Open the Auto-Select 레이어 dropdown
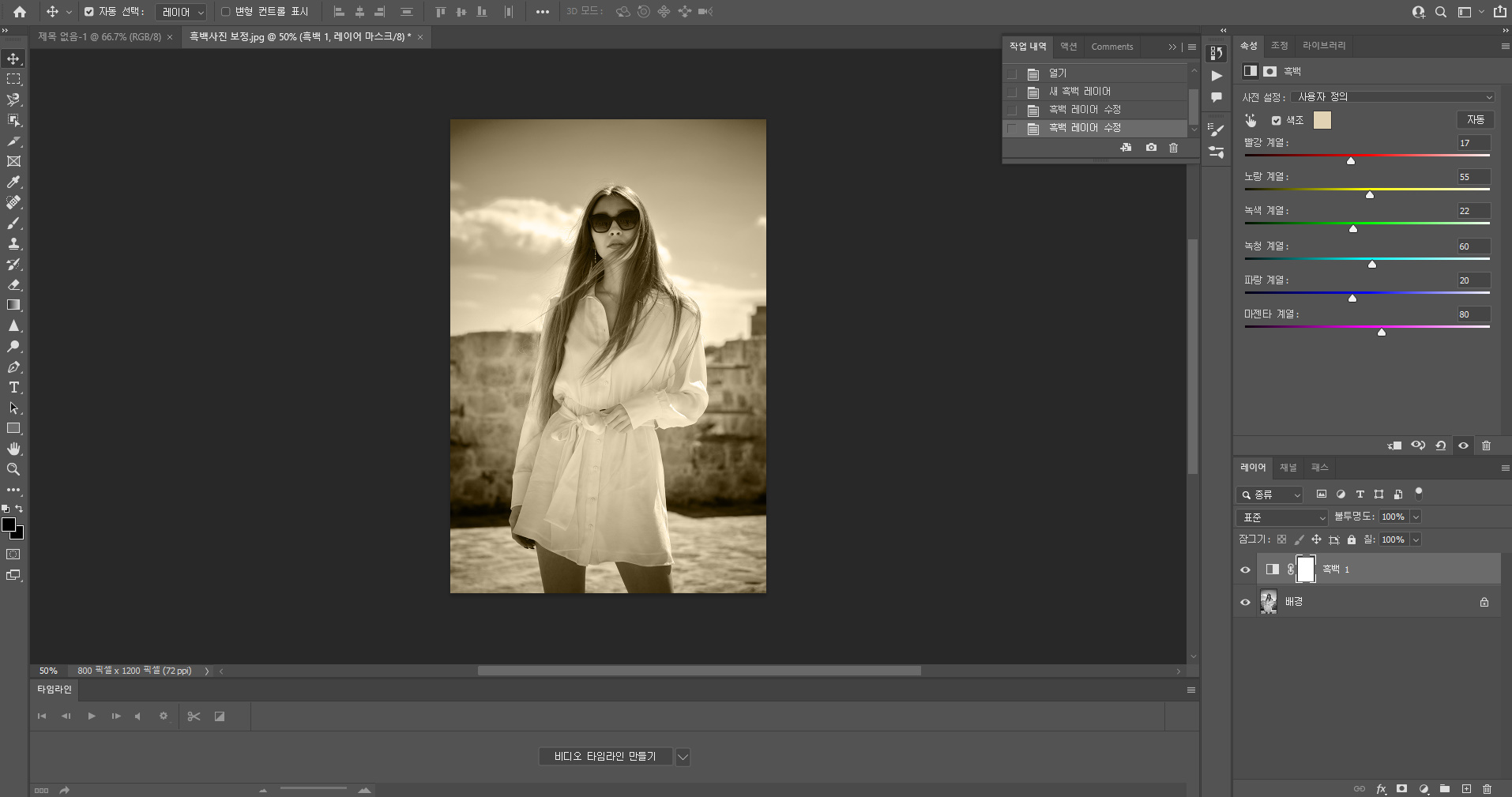This screenshot has width=1512, height=797. coord(182,12)
